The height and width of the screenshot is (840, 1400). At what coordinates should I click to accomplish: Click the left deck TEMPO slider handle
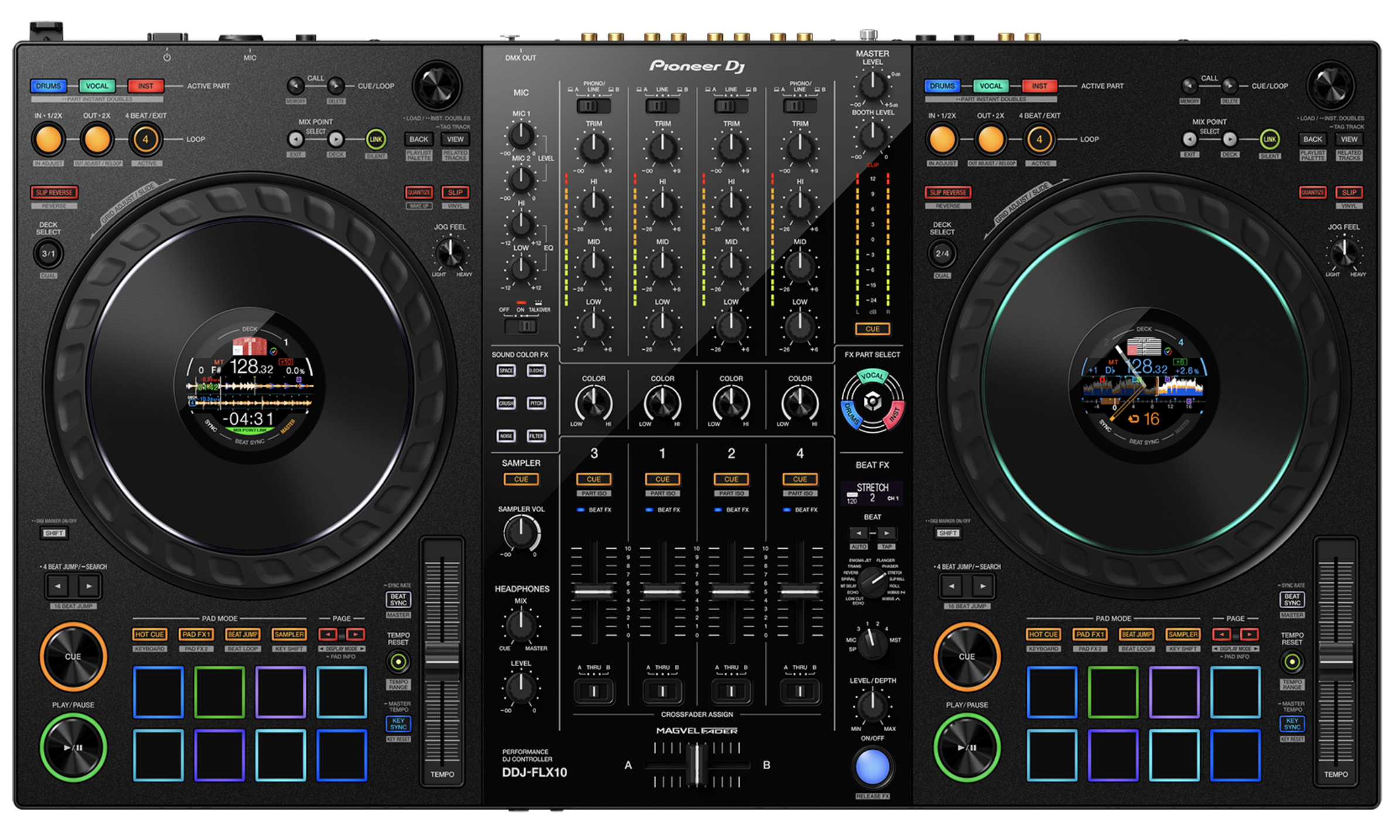point(442,661)
